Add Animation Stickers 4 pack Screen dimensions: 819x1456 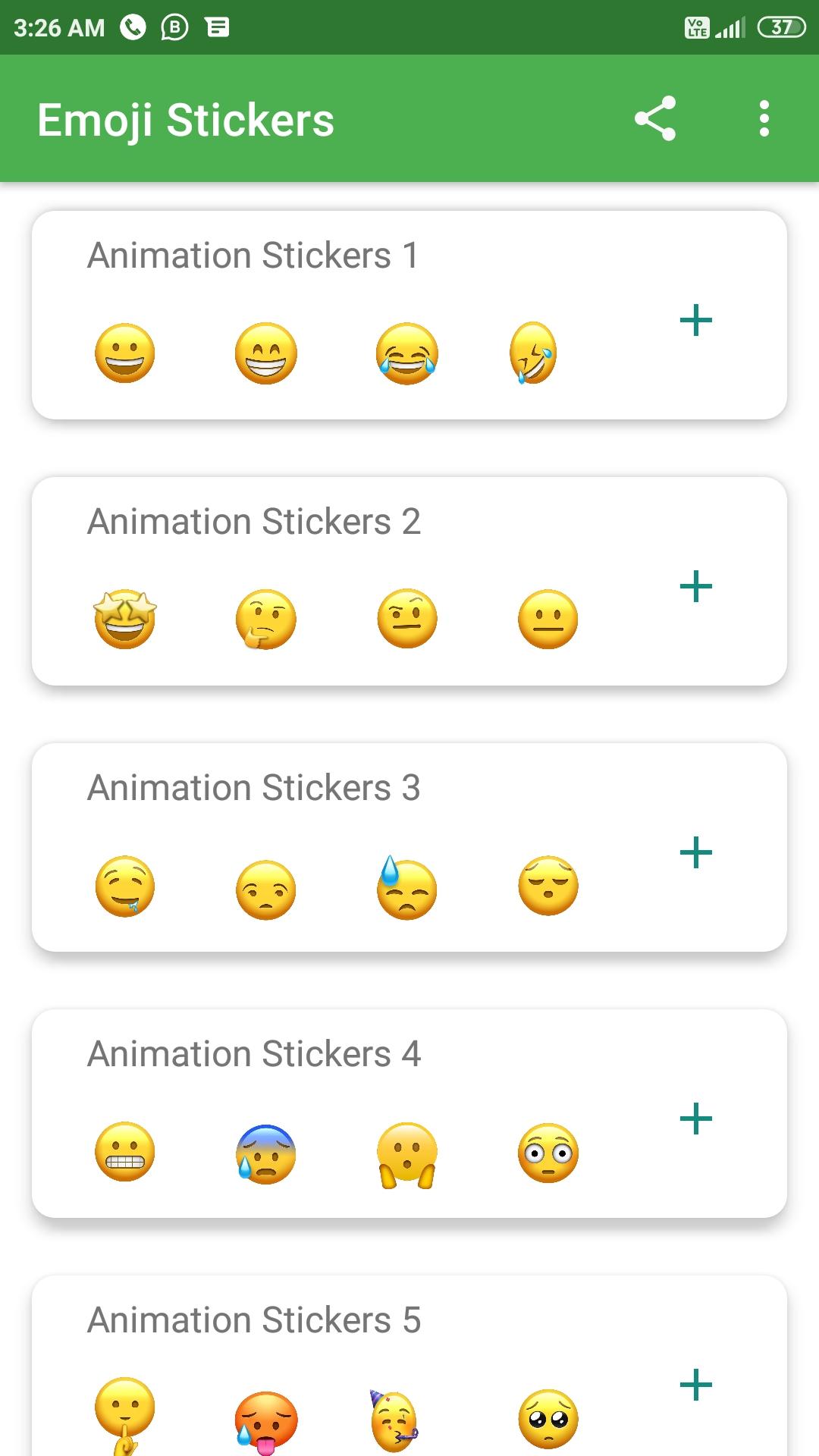click(x=695, y=1119)
